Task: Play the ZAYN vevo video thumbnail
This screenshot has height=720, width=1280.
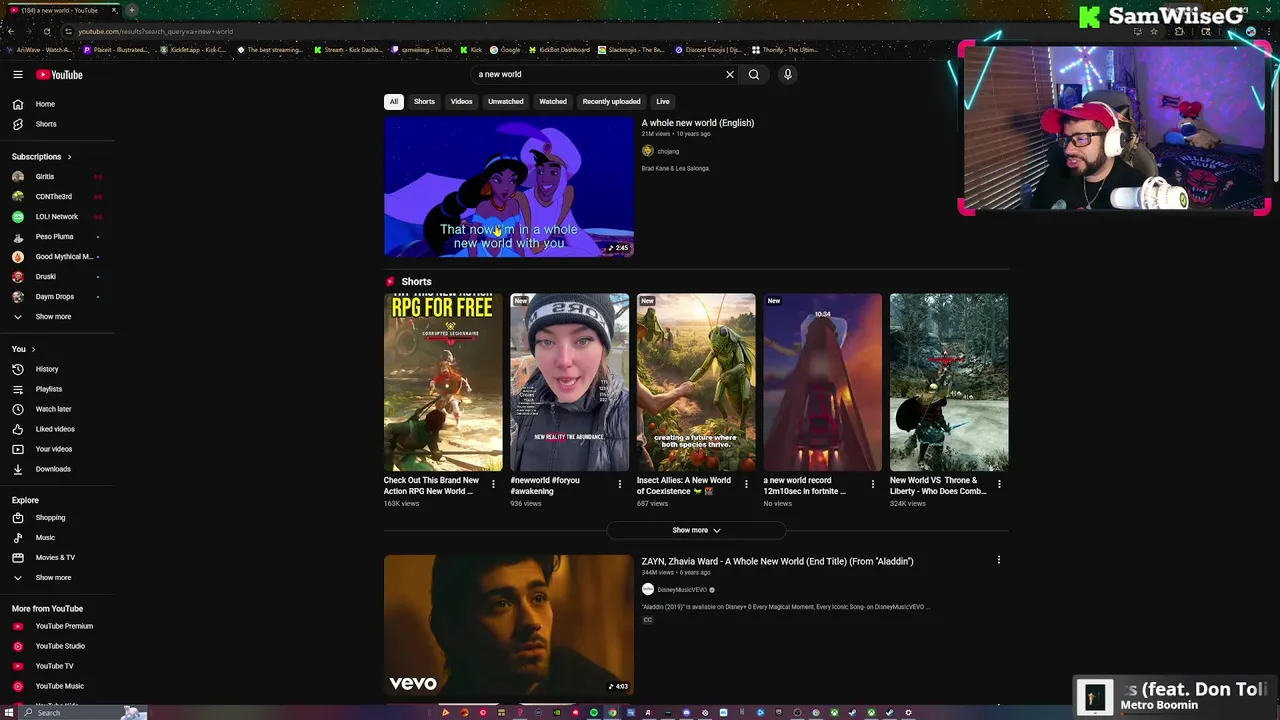Action: 509,625
